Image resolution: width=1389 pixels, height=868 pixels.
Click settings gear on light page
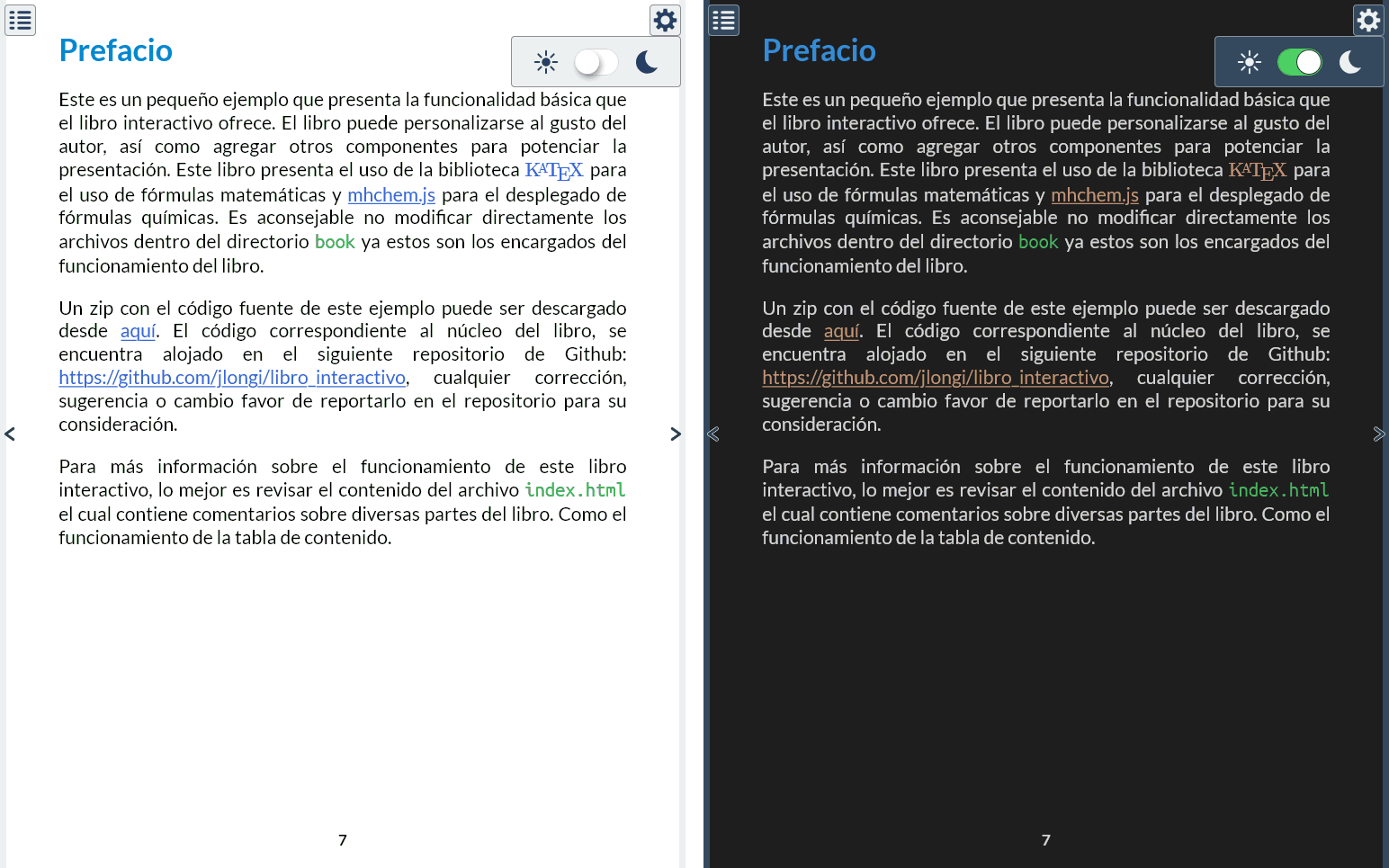(665, 20)
